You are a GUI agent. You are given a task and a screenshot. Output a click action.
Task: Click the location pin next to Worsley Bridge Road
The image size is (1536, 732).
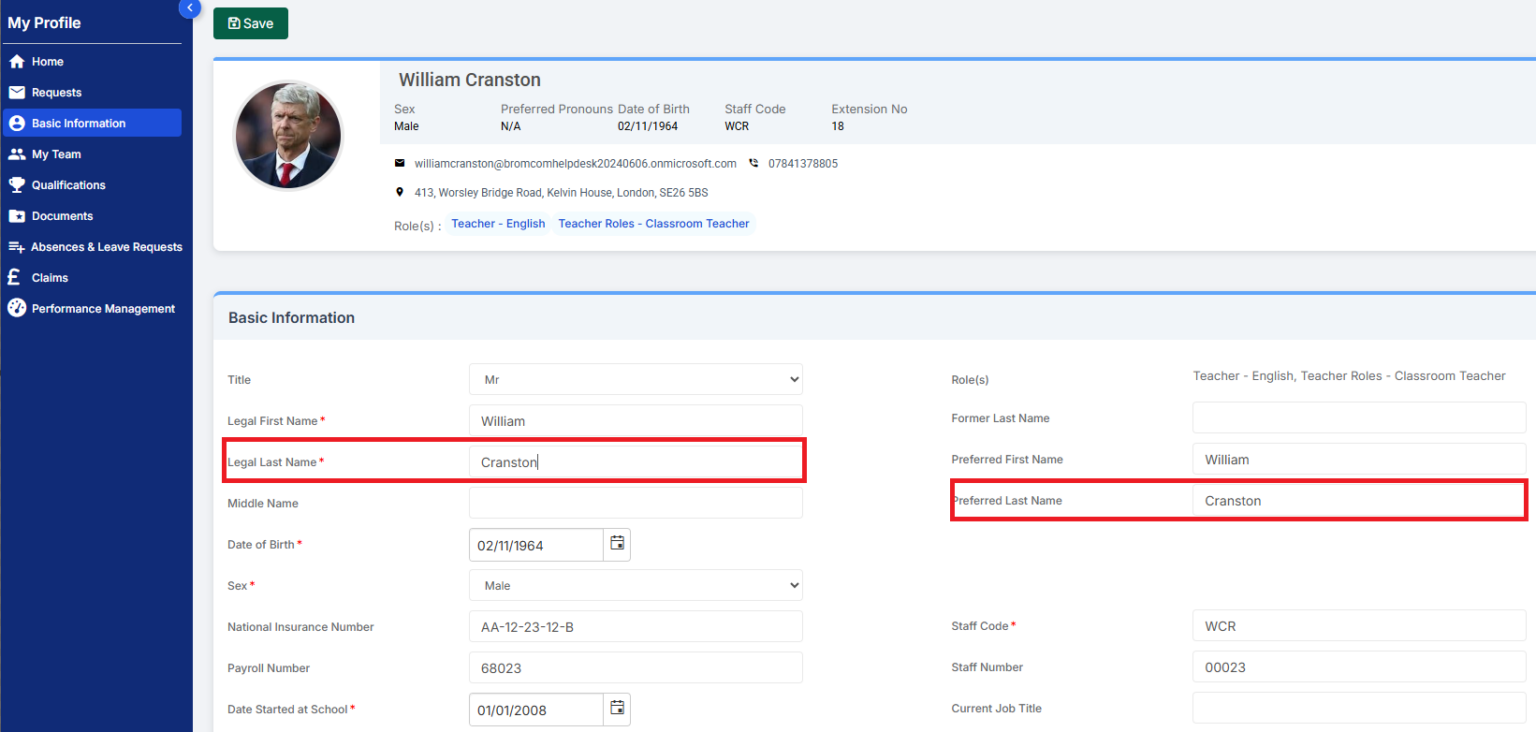(400, 191)
